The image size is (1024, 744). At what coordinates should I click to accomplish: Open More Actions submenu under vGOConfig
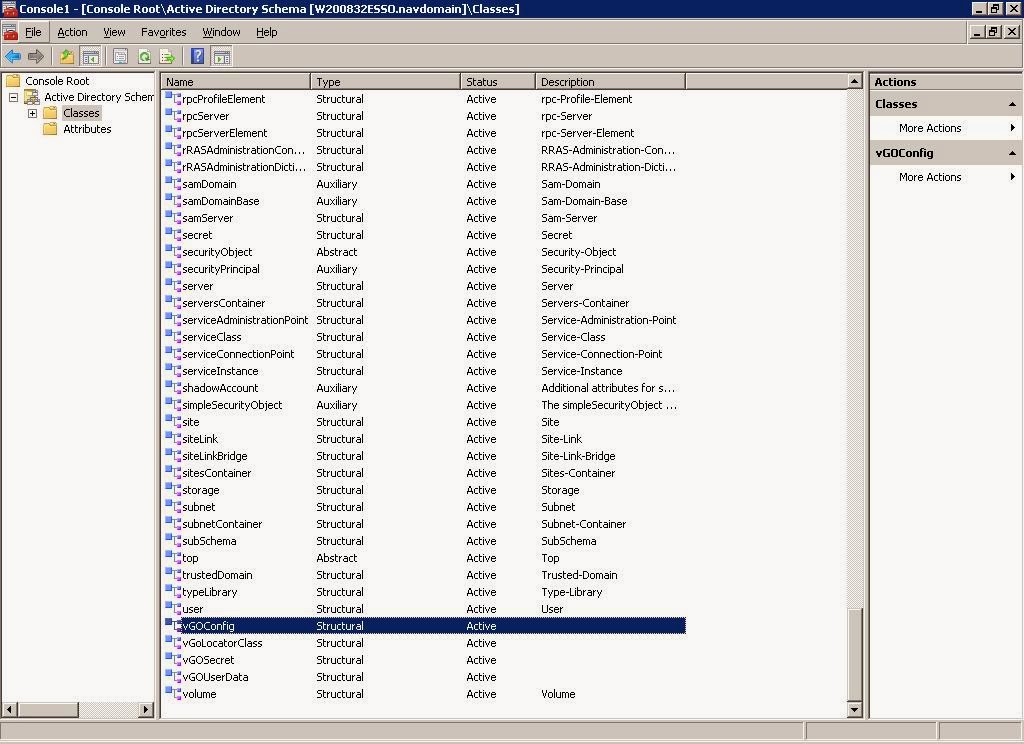(x=946, y=177)
